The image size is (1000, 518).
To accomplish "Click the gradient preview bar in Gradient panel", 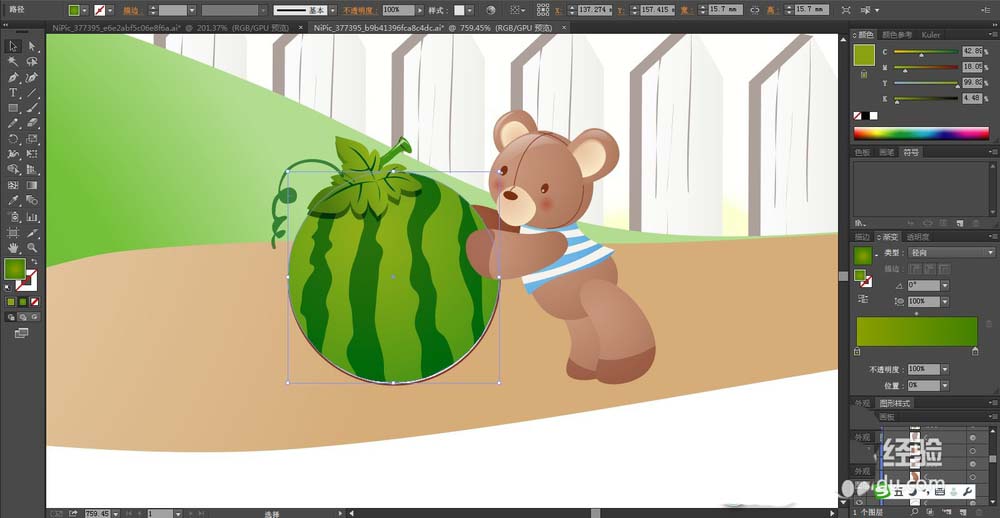I will [x=916, y=332].
